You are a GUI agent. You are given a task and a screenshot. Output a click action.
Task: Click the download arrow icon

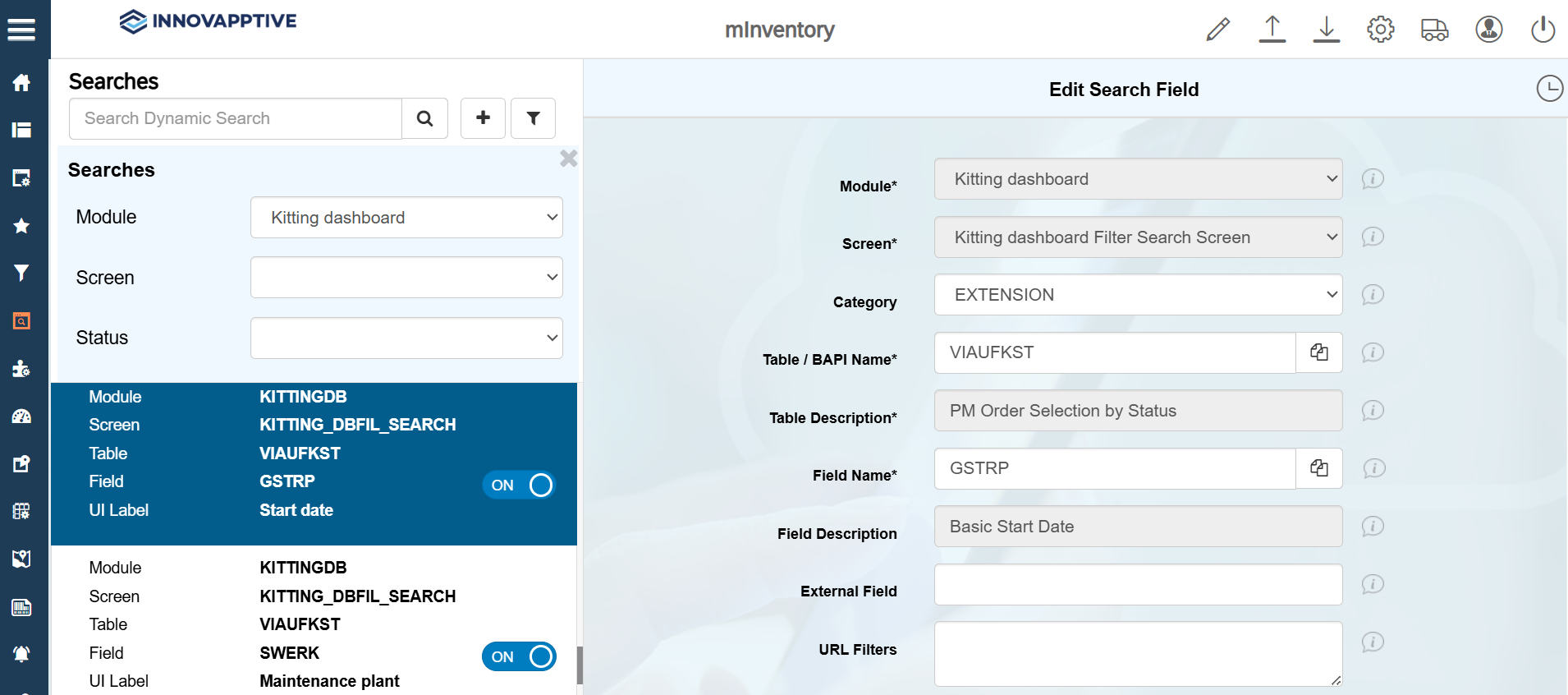1326,30
